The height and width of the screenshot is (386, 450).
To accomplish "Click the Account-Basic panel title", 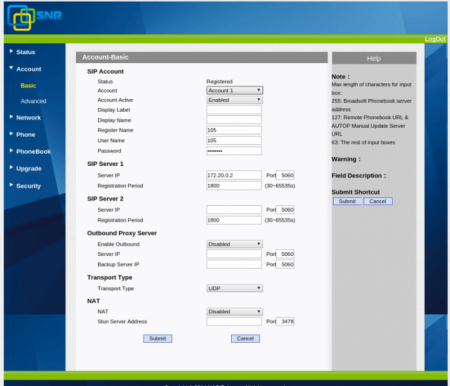I will pyautogui.click(x=105, y=57).
